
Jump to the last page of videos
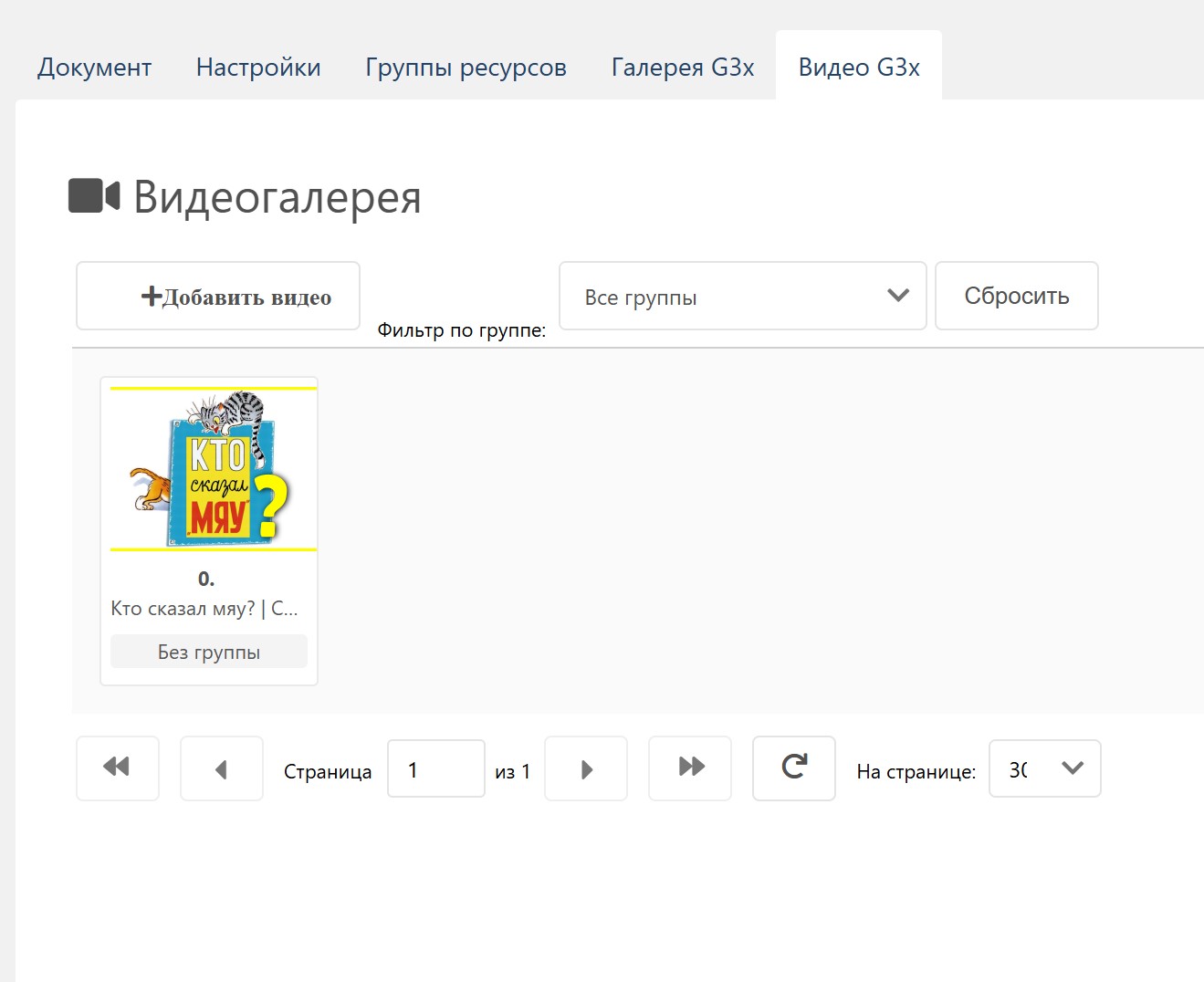pyautogui.click(x=690, y=768)
